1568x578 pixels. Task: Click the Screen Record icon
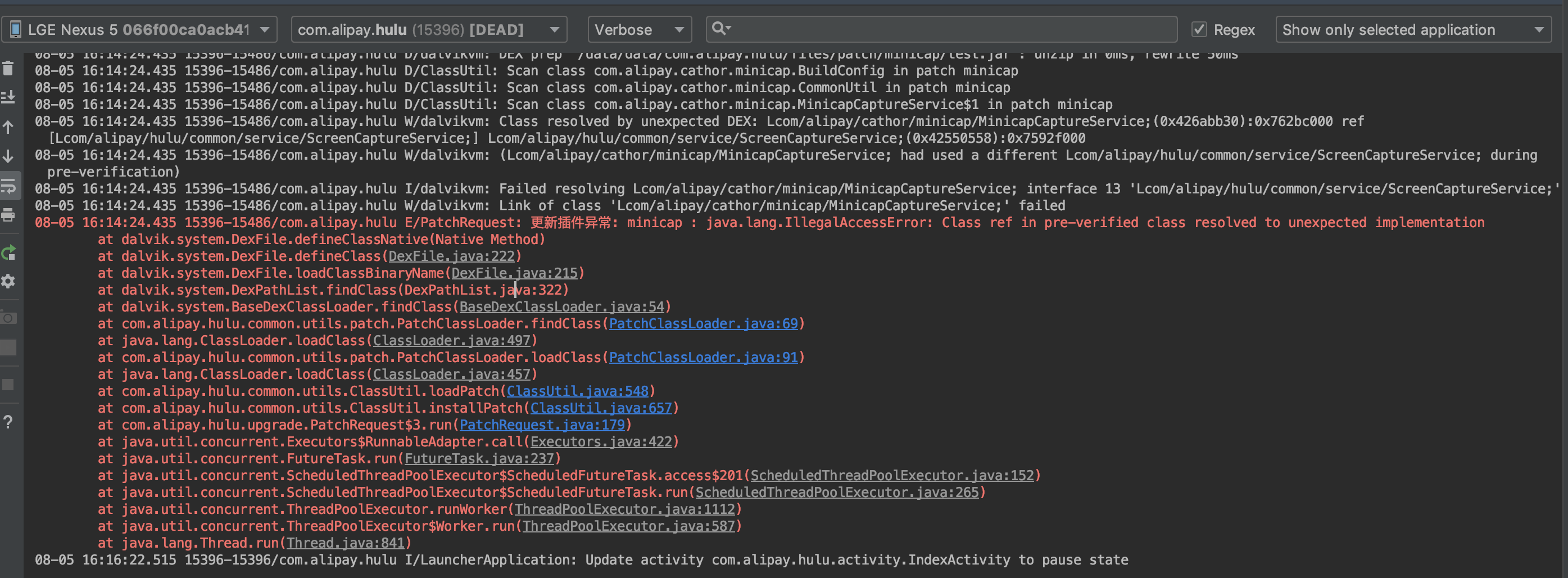click(8, 347)
